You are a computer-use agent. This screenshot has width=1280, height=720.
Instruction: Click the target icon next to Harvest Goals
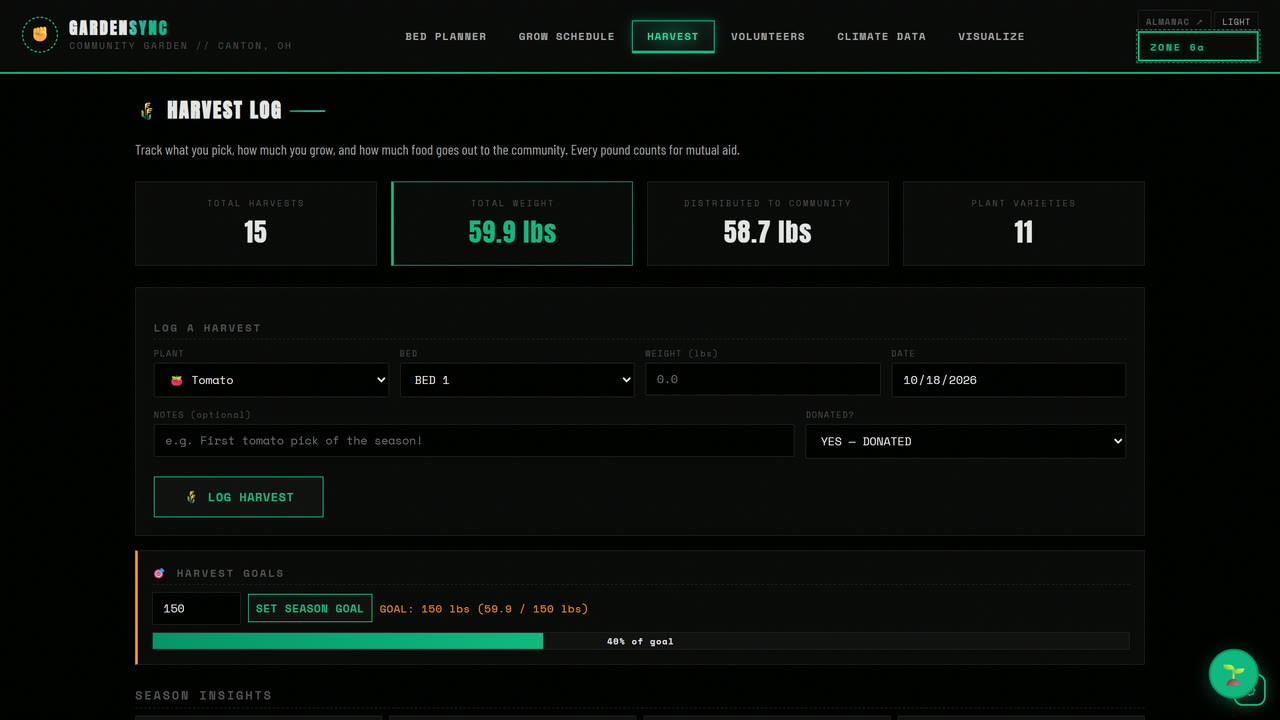pyautogui.click(x=159, y=573)
